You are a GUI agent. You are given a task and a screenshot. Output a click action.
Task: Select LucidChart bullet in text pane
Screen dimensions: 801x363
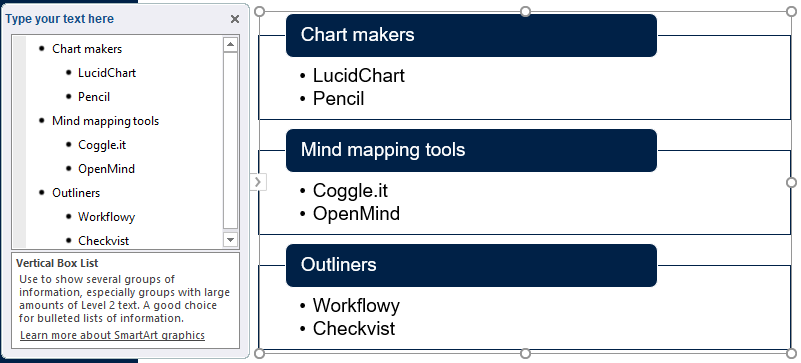coord(107,73)
